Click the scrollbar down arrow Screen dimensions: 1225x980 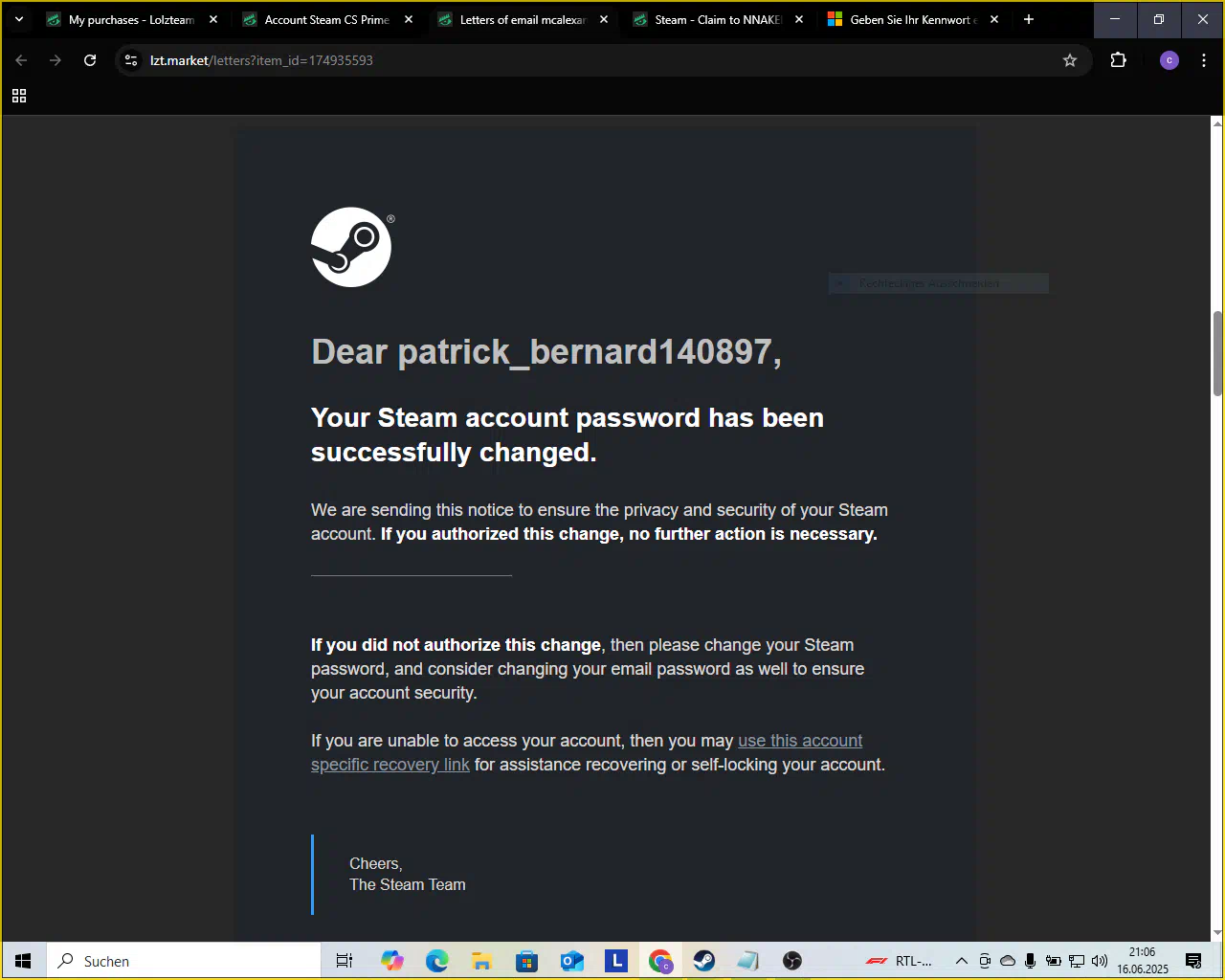tap(1217, 933)
